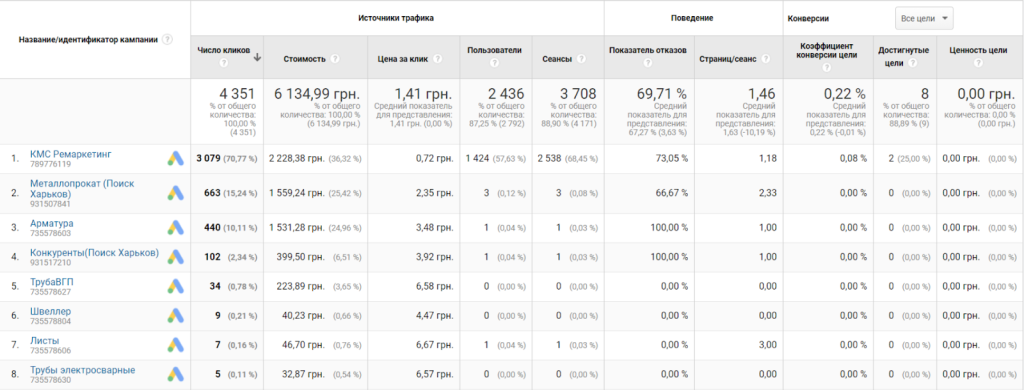Click help icon next to Стоимость header
Screen dimensions: 1024x390
[x=335, y=59]
